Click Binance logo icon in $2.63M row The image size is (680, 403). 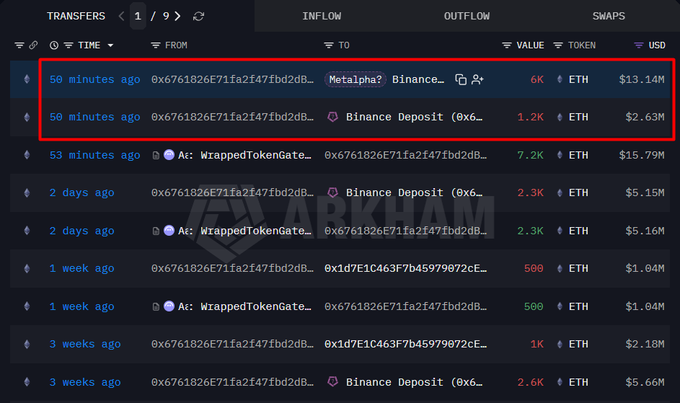[x=333, y=117]
